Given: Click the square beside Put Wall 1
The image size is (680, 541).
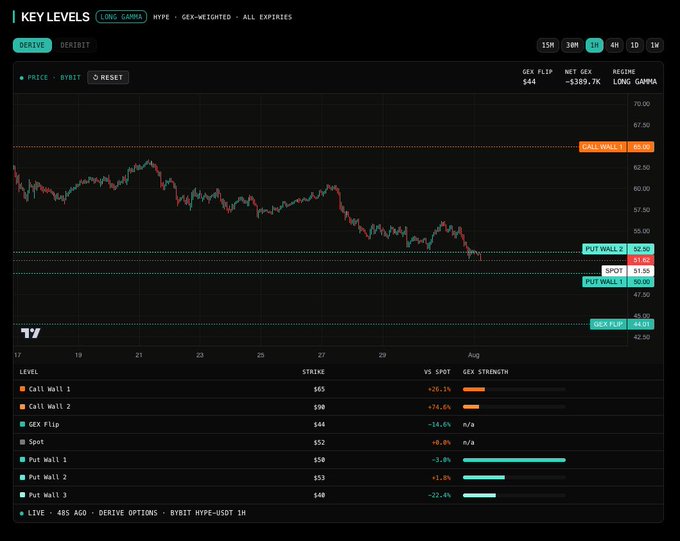Looking at the screenshot, I should point(22,459).
